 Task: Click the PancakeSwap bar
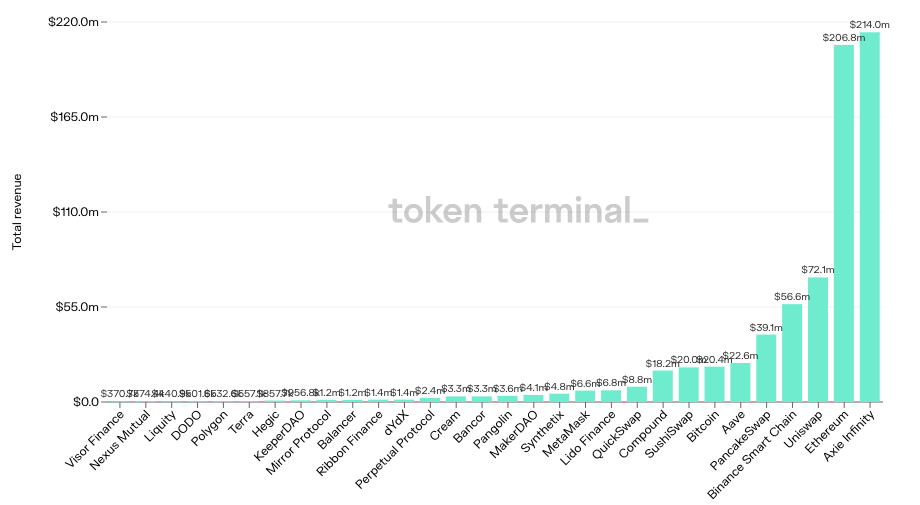click(x=766, y=367)
